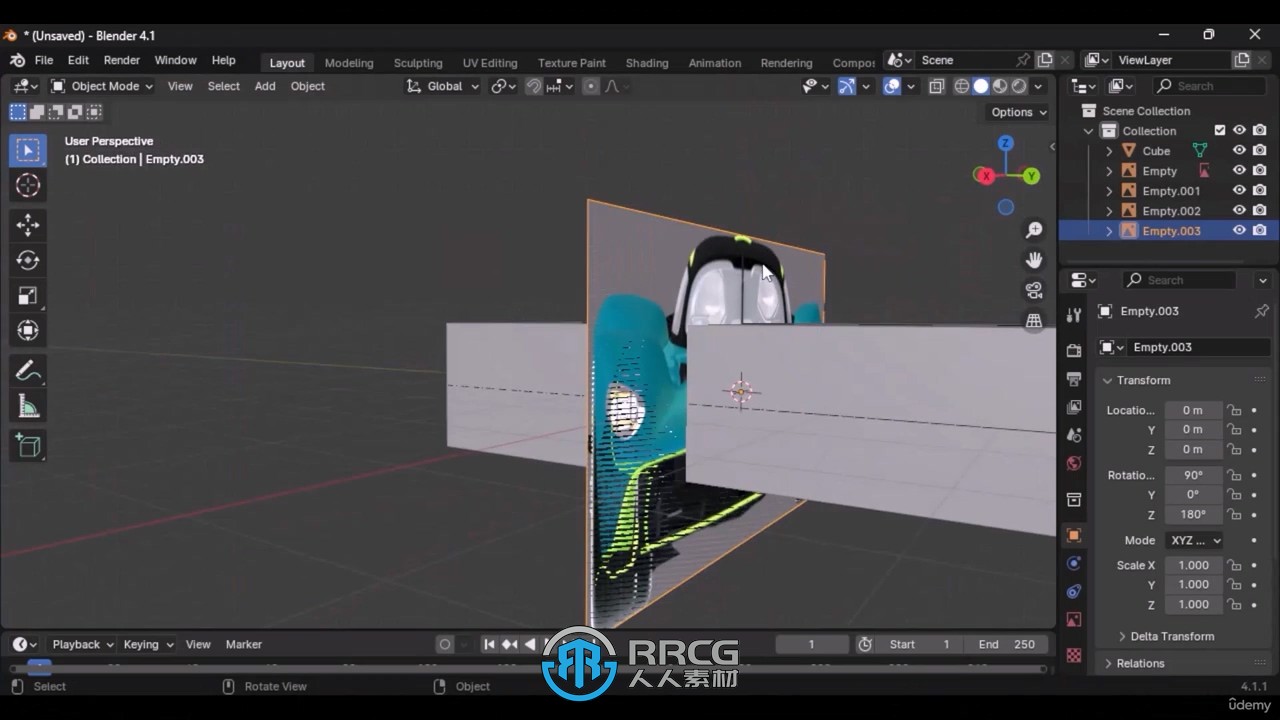Click the Z axis on navigation gizmo
Screen dimensions: 1280x720
pos(1006,143)
